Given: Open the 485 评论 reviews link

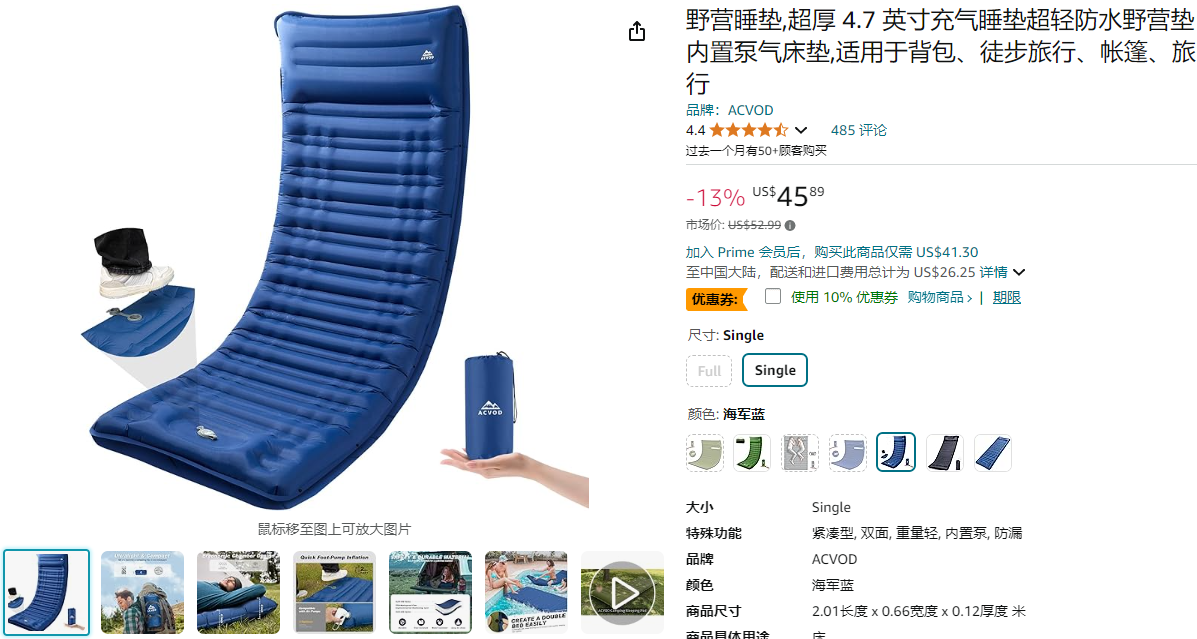Looking at the screenshot, I should [x=859, y=131].
